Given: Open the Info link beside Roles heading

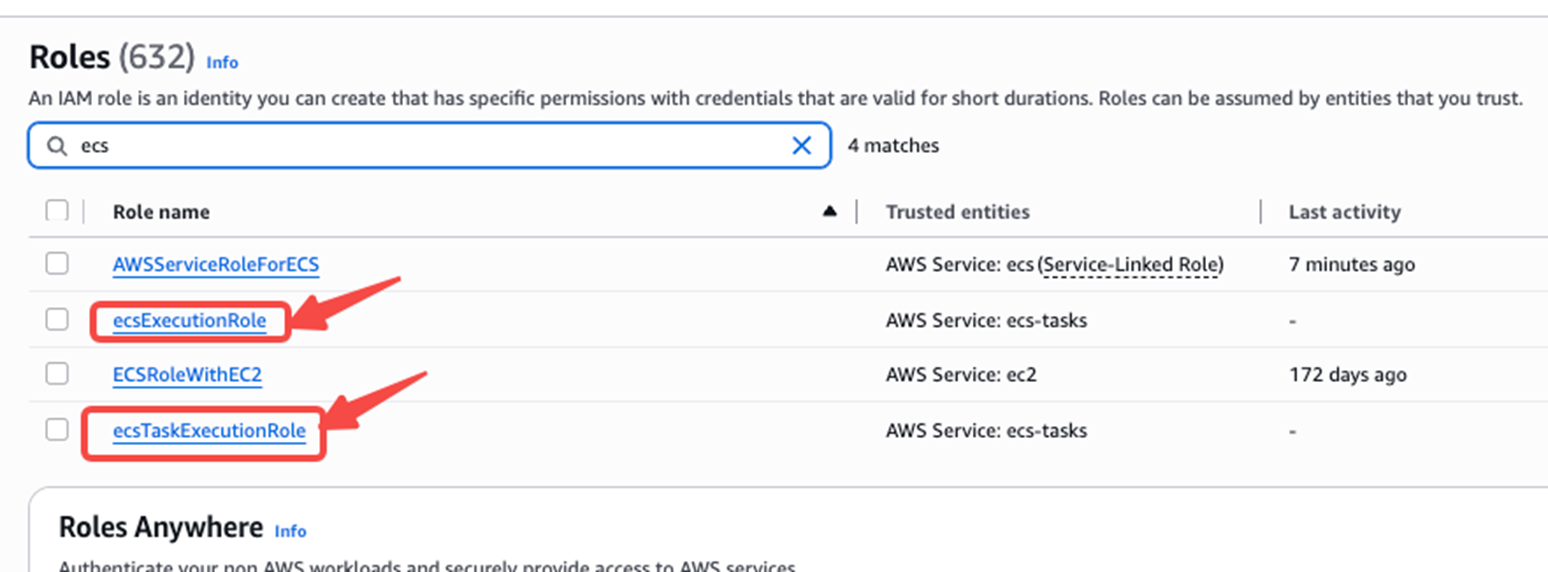Looking at the screenshot, I should 222,62.
